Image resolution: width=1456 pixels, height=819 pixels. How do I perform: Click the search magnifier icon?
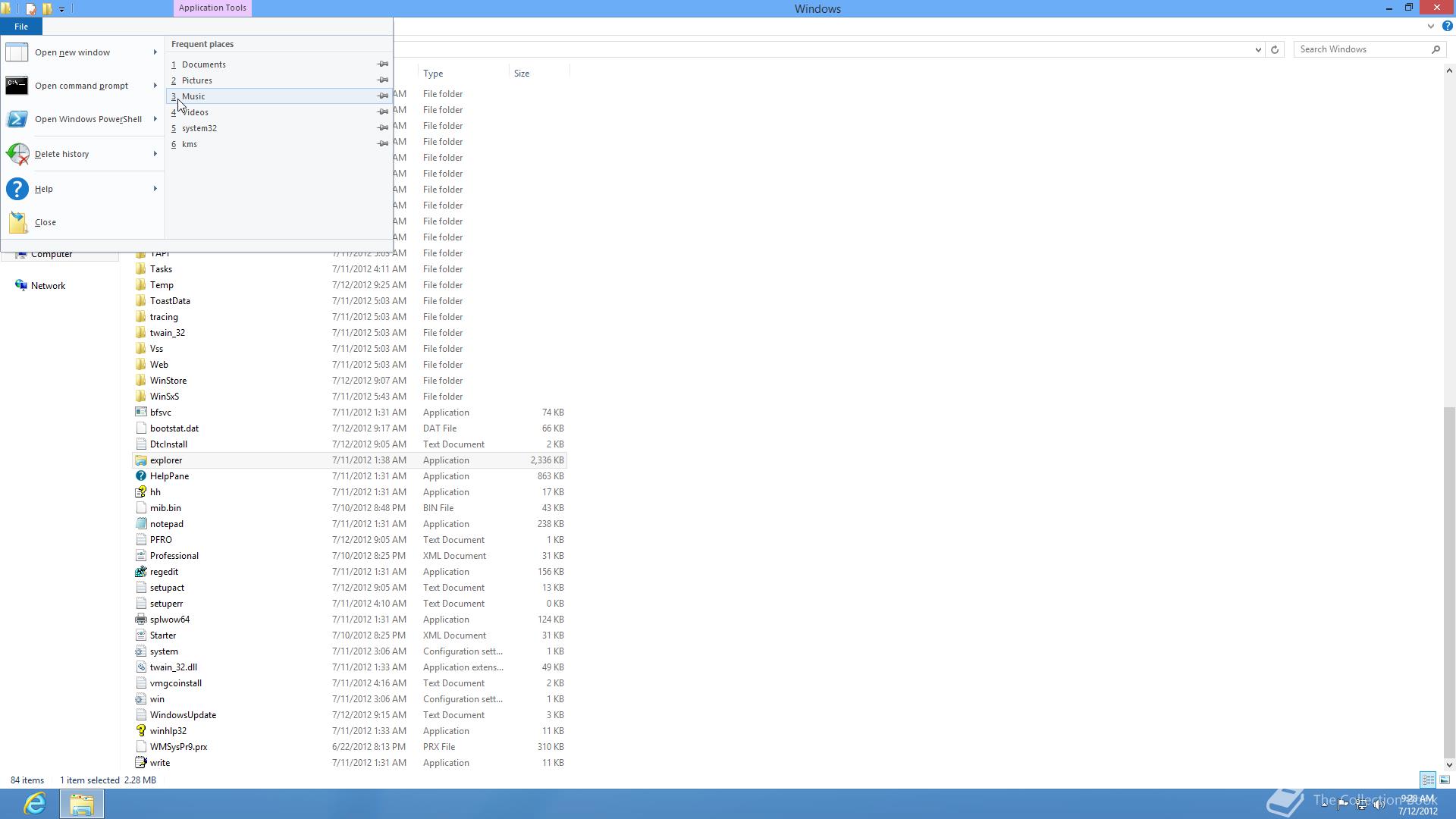1436,49
